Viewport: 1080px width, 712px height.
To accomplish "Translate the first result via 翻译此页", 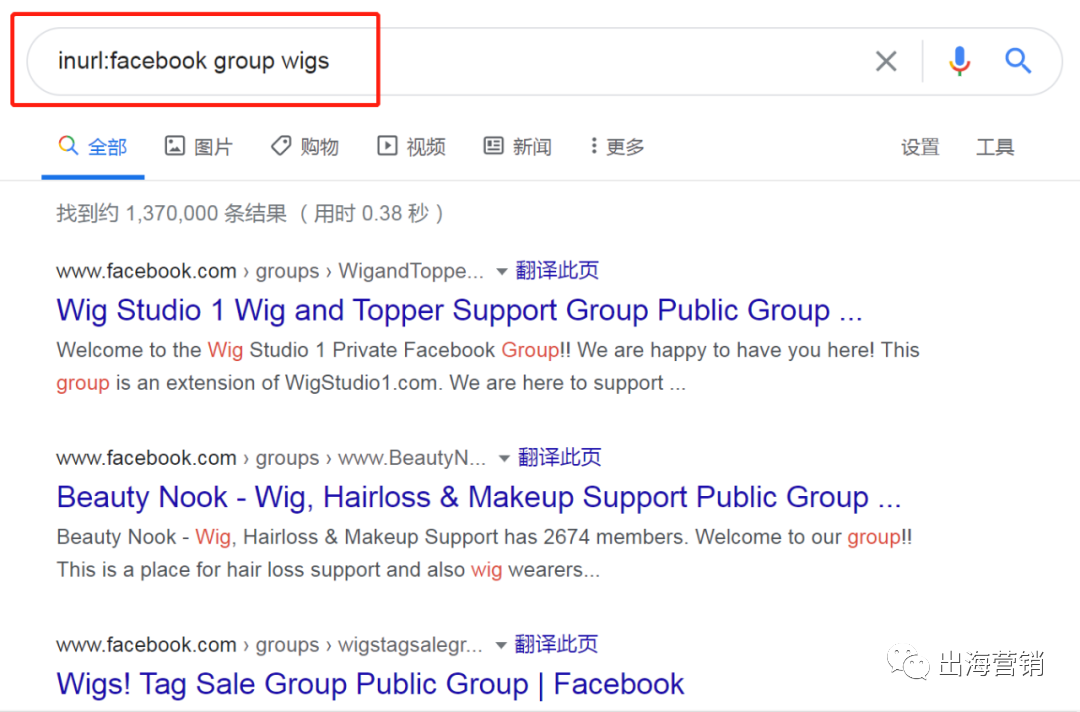I will [x=557, y=270].
